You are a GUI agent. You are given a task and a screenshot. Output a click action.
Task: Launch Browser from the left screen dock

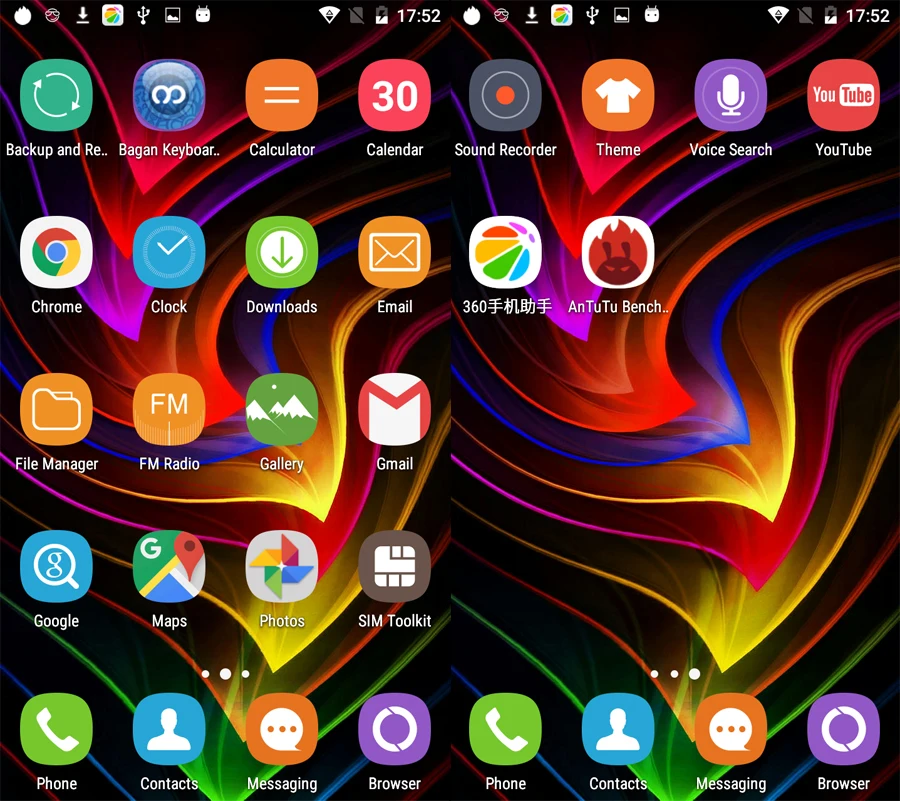[x=394, y=729]
